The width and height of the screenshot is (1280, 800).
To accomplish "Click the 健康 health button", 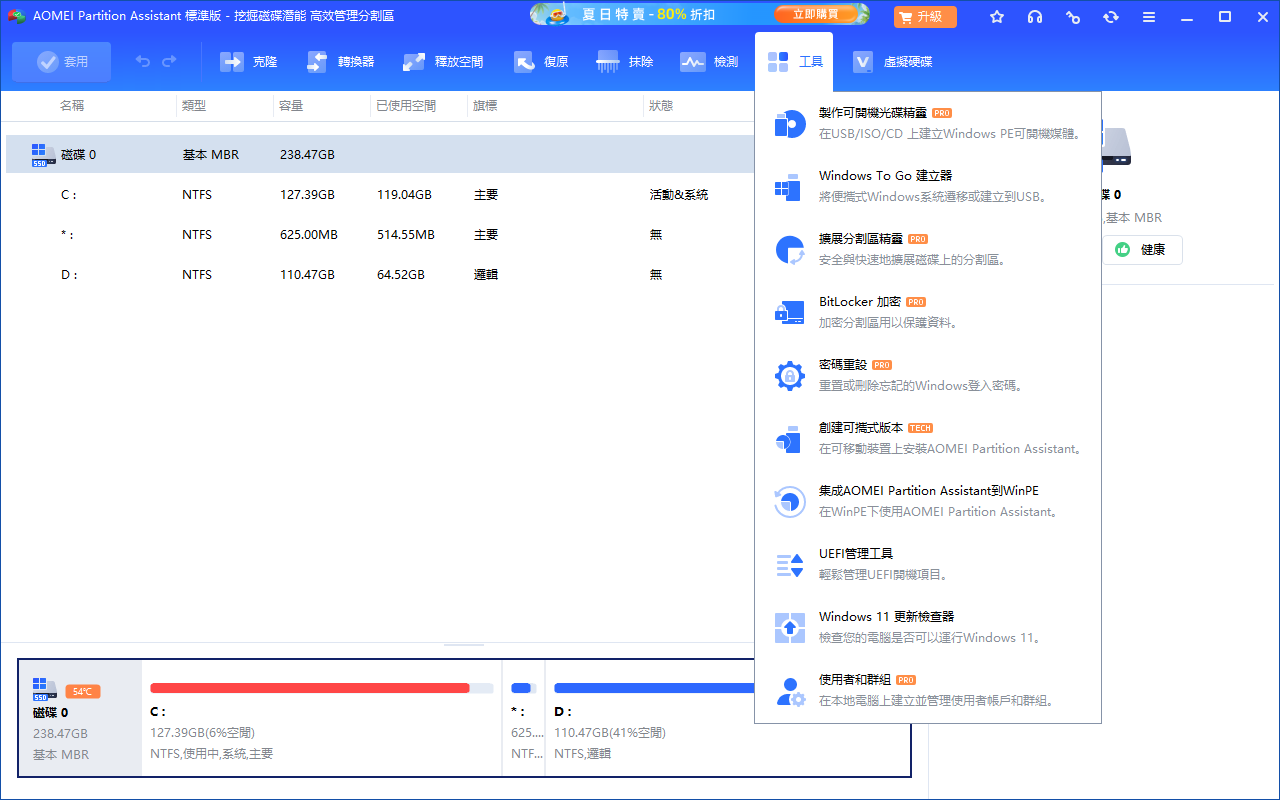I will coord(1142,250).
